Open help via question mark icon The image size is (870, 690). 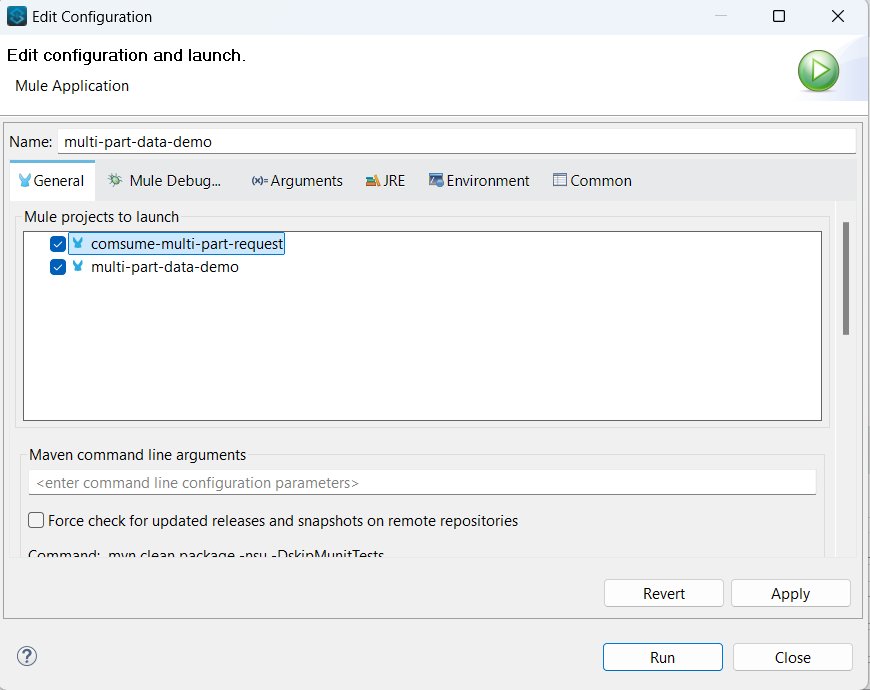(x=27, y=656)
